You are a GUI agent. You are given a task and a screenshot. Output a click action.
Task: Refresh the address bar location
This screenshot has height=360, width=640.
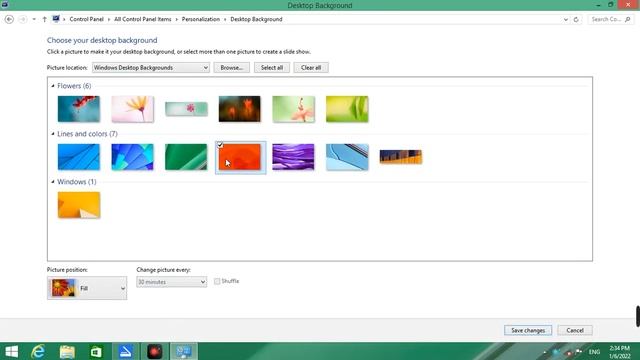(576, 19)
